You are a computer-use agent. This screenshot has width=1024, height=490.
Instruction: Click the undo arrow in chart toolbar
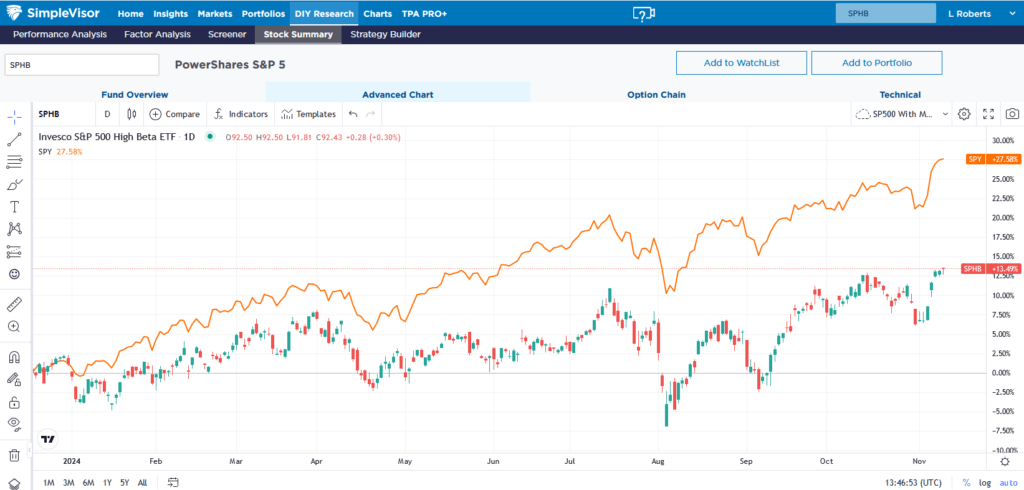pyautogui.click(x=353, y=114)
